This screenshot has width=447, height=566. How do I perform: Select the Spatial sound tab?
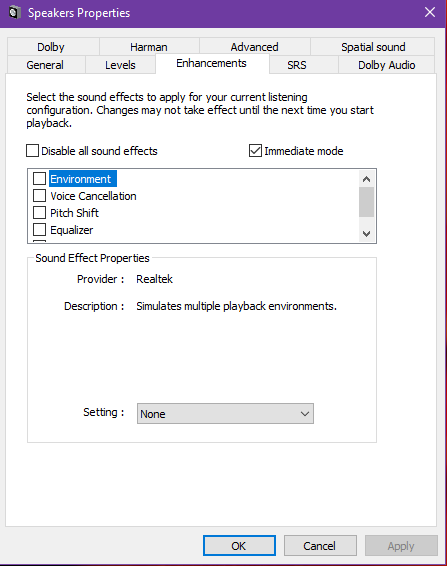(373, 47)
